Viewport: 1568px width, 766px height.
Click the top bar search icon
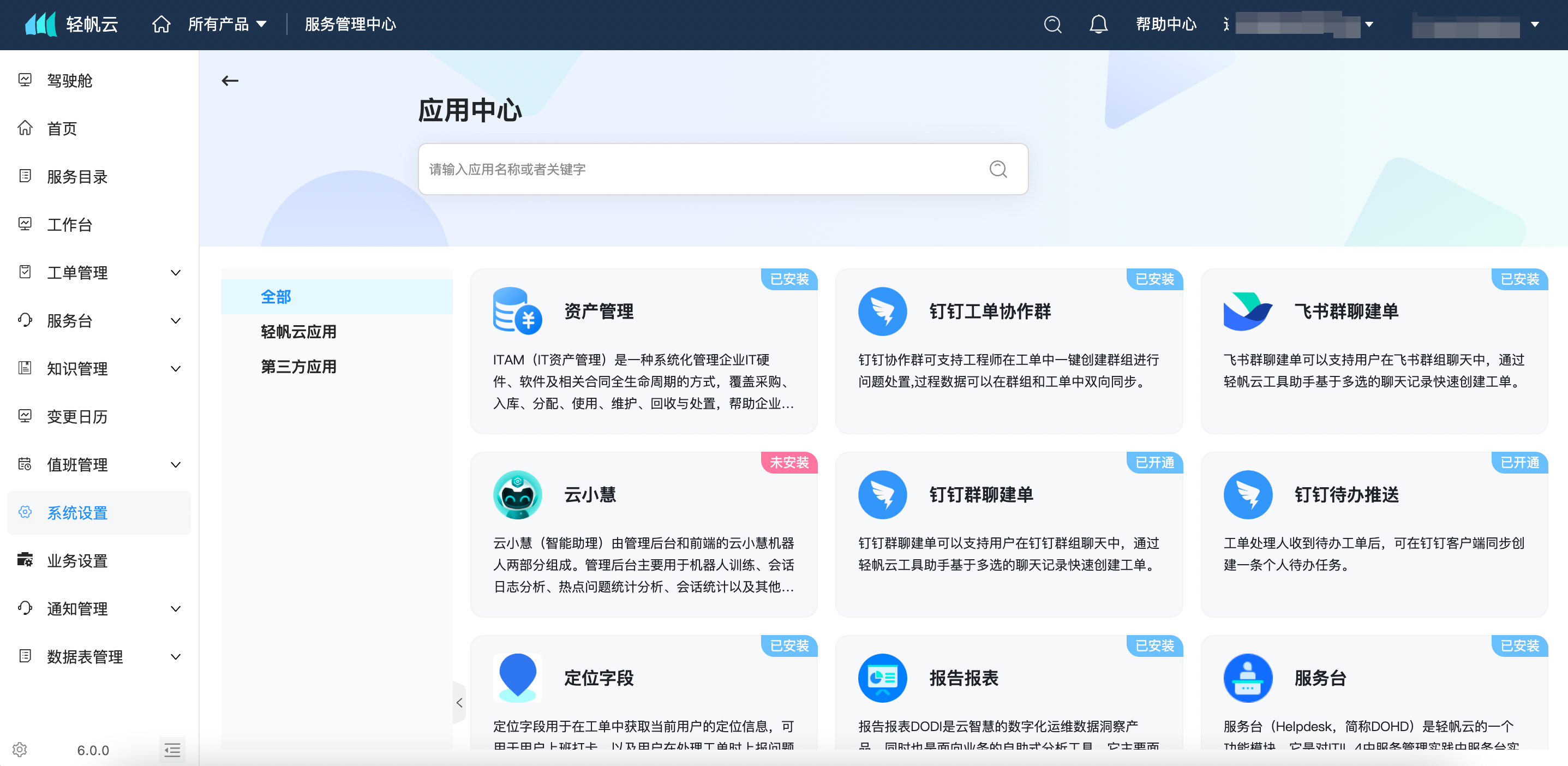tap(1052, 25)
